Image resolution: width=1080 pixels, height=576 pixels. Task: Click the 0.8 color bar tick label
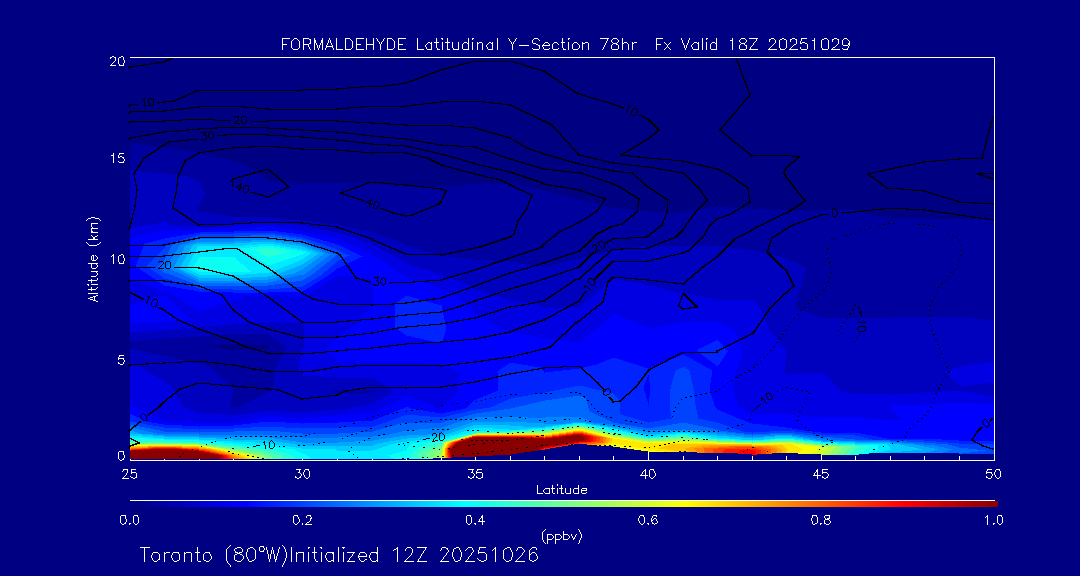821,520
